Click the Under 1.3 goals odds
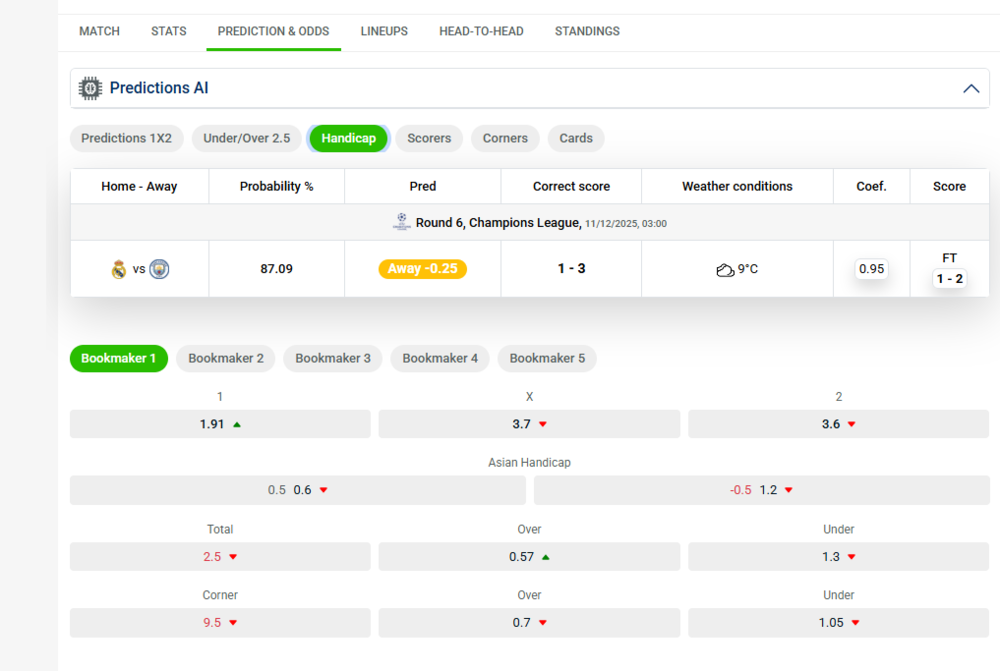The image size is (1000, 671). [839, 557]
